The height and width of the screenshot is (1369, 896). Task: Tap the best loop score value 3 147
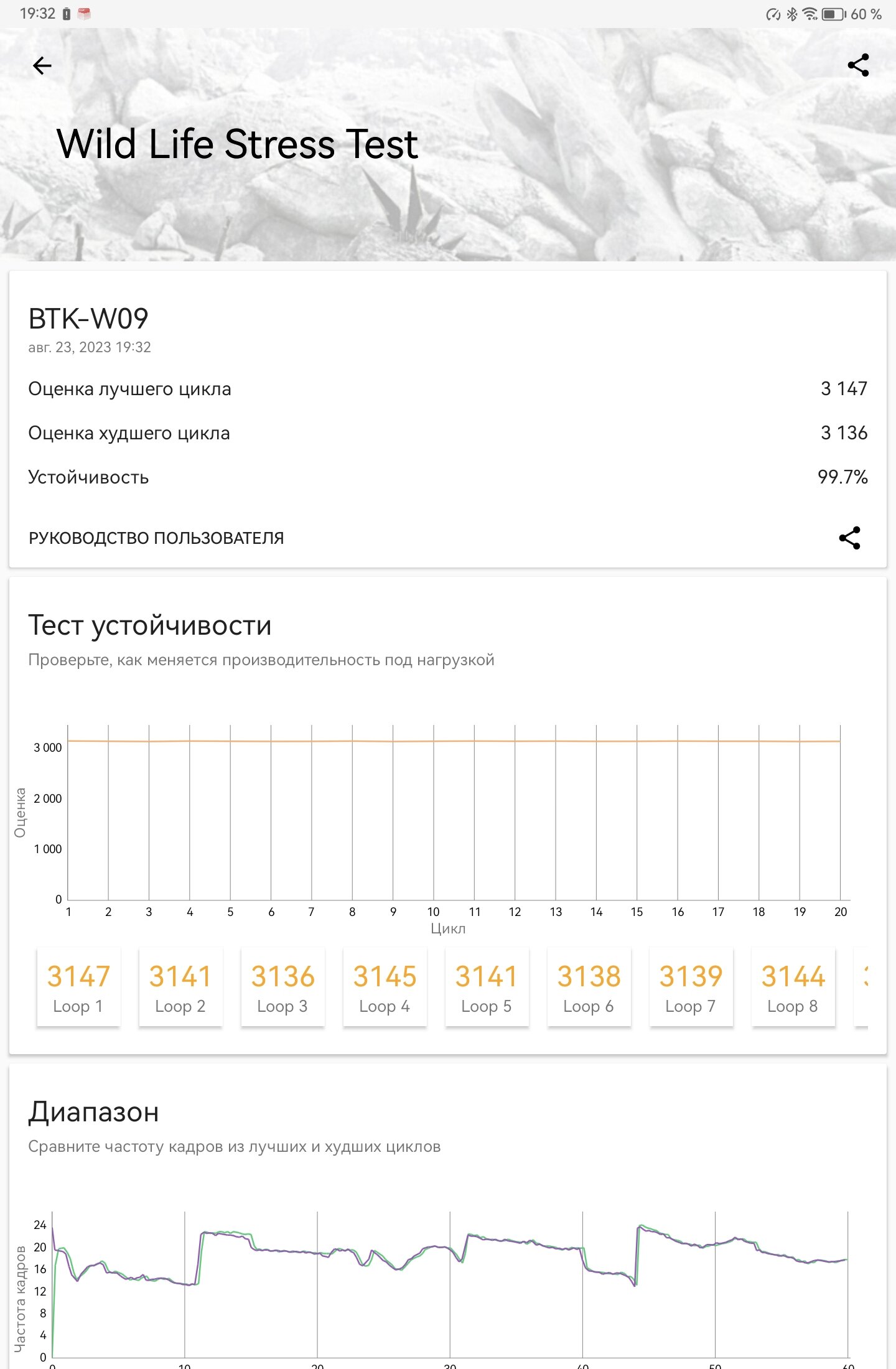pos(844,389)
